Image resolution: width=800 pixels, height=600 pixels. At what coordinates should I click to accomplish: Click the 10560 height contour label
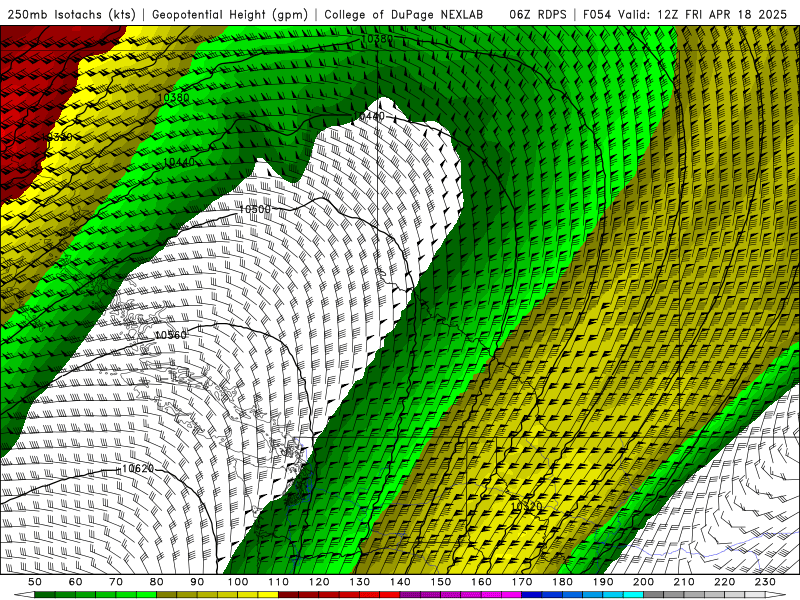tap(170, 335)
